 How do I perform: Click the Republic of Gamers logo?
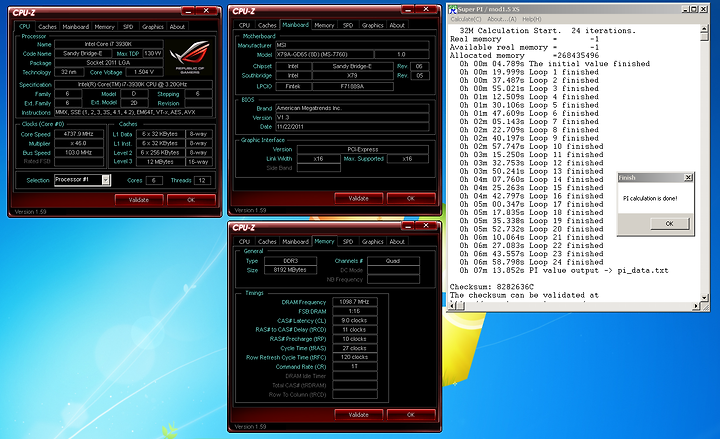189,57
